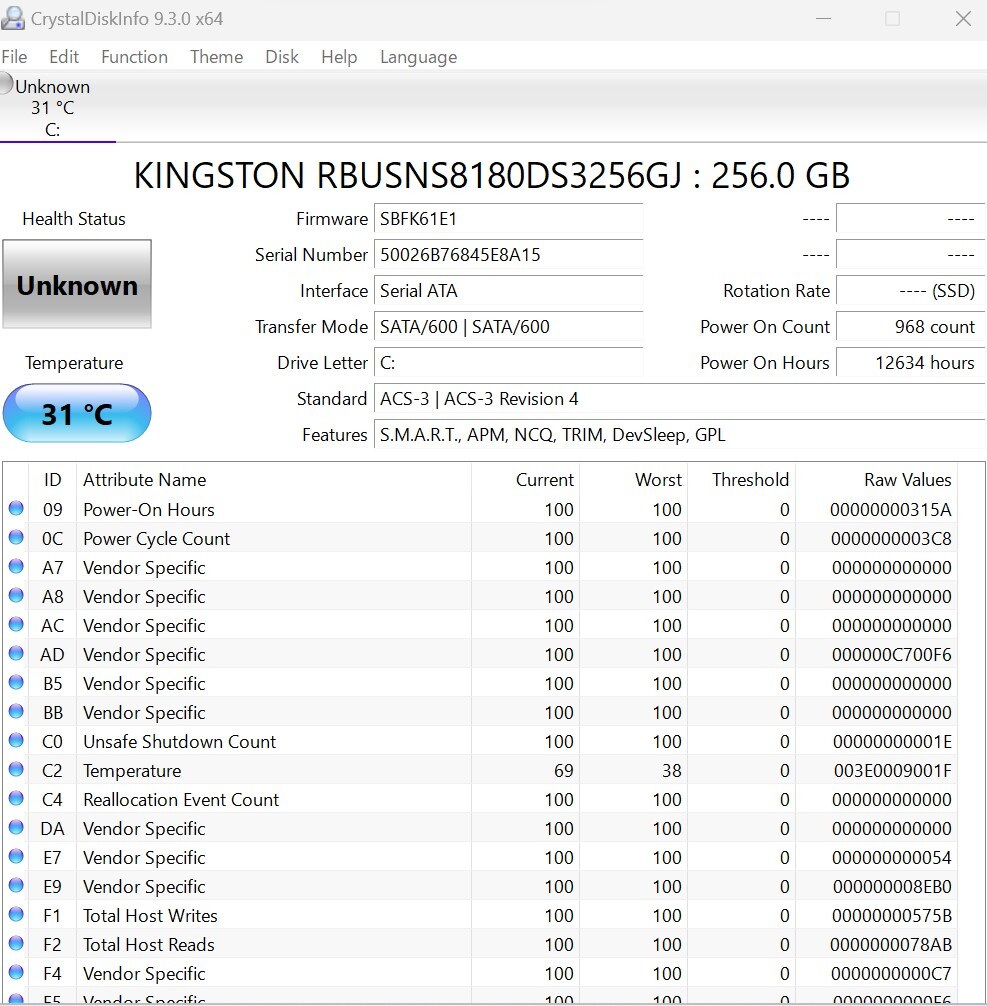Viewport: 987px width, 1006px height.
Task: Open the Language menu
Action: 418,57
